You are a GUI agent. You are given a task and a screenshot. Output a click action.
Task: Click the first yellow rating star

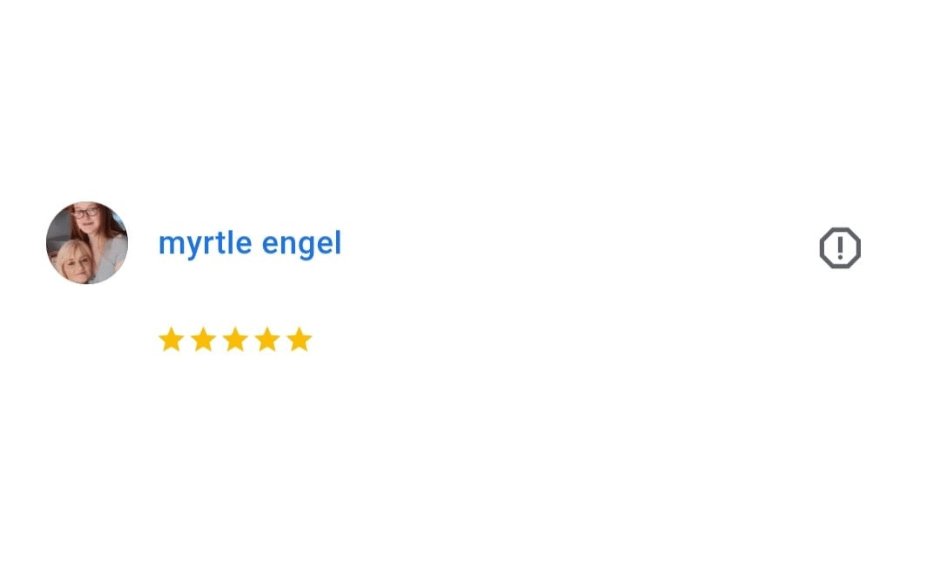pos(171,340)
